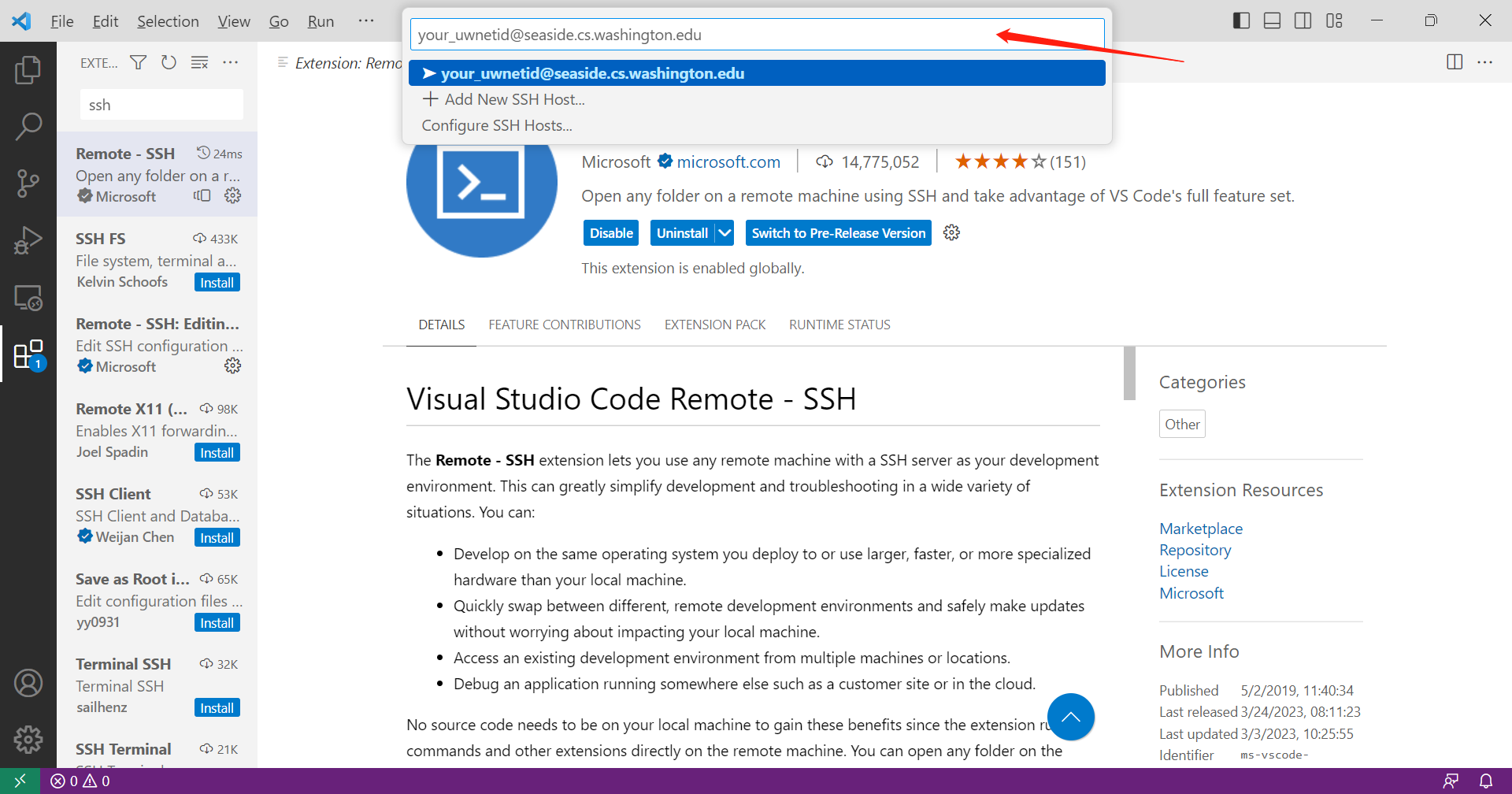1512x794 pixels.
Task: Open the Extensions view icon
Action: click(28, 354)
